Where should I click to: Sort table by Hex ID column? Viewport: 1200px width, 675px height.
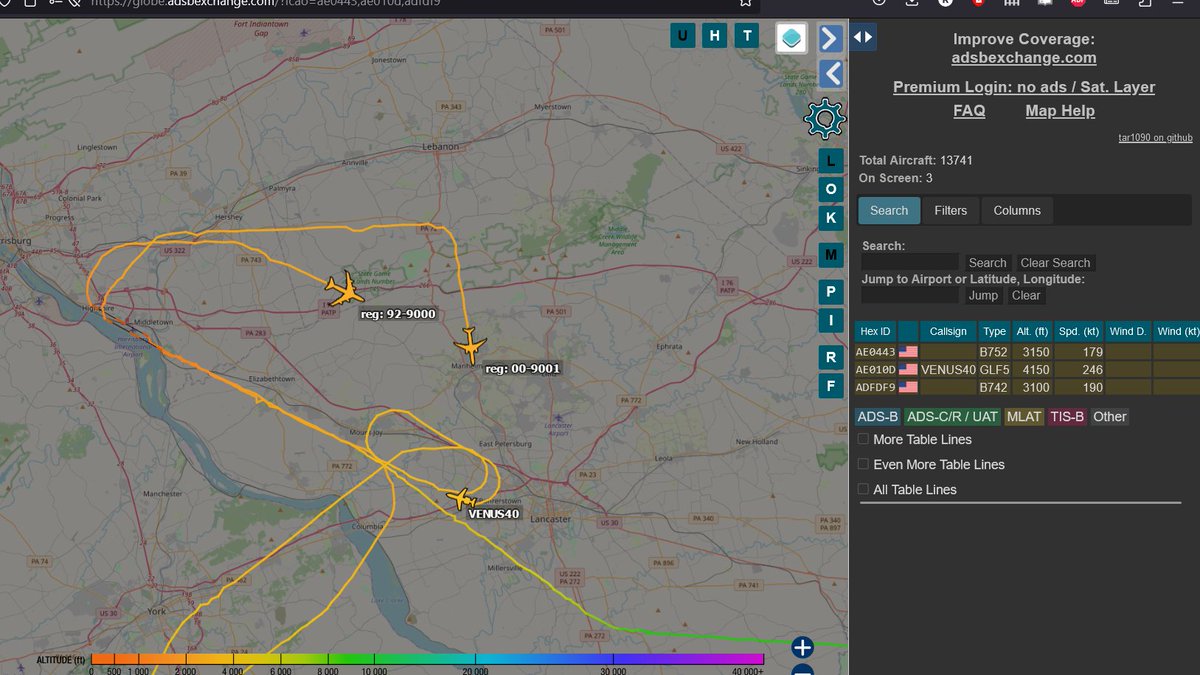(x=876, y=331)
